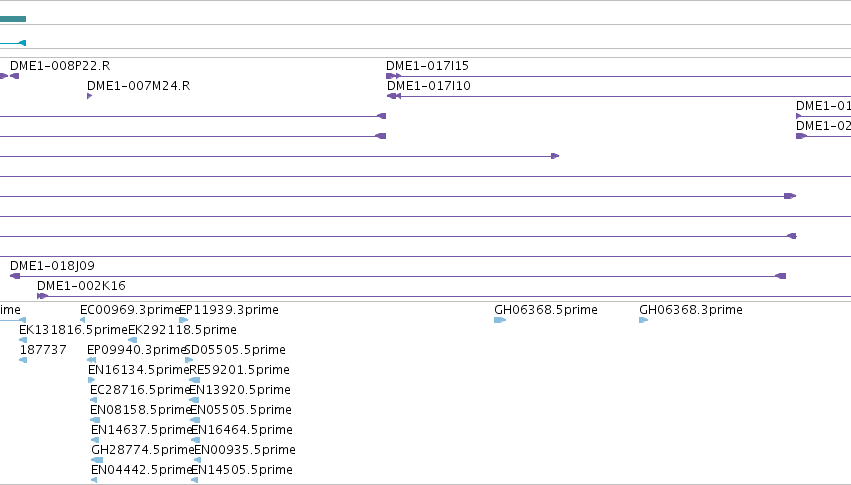851x485 pixels.
Task: Click the EN16464.5prime label
Action: [x=242, y=430]
